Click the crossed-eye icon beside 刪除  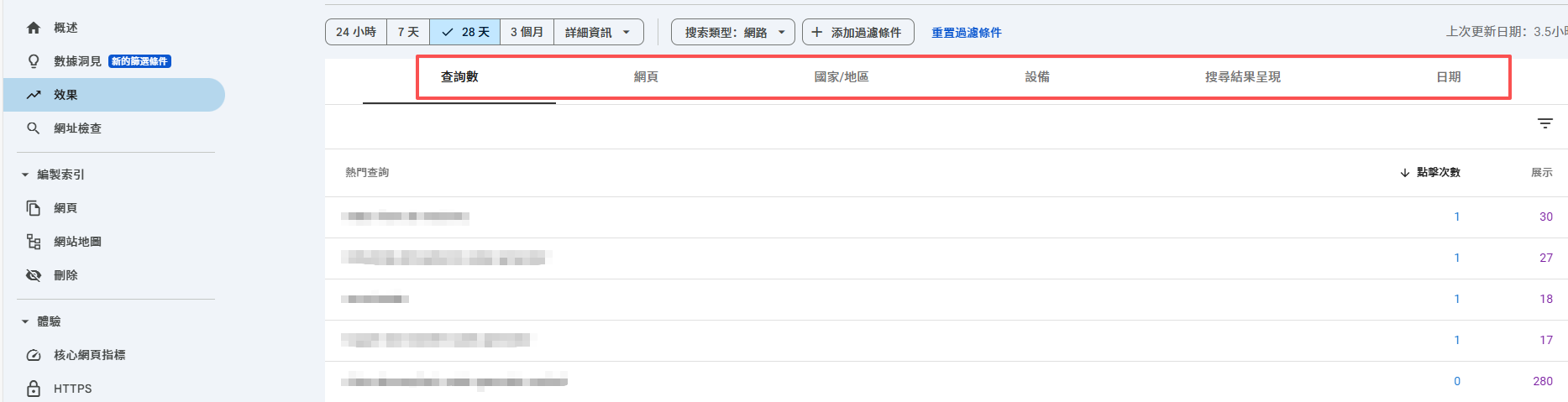pos(34,275)
